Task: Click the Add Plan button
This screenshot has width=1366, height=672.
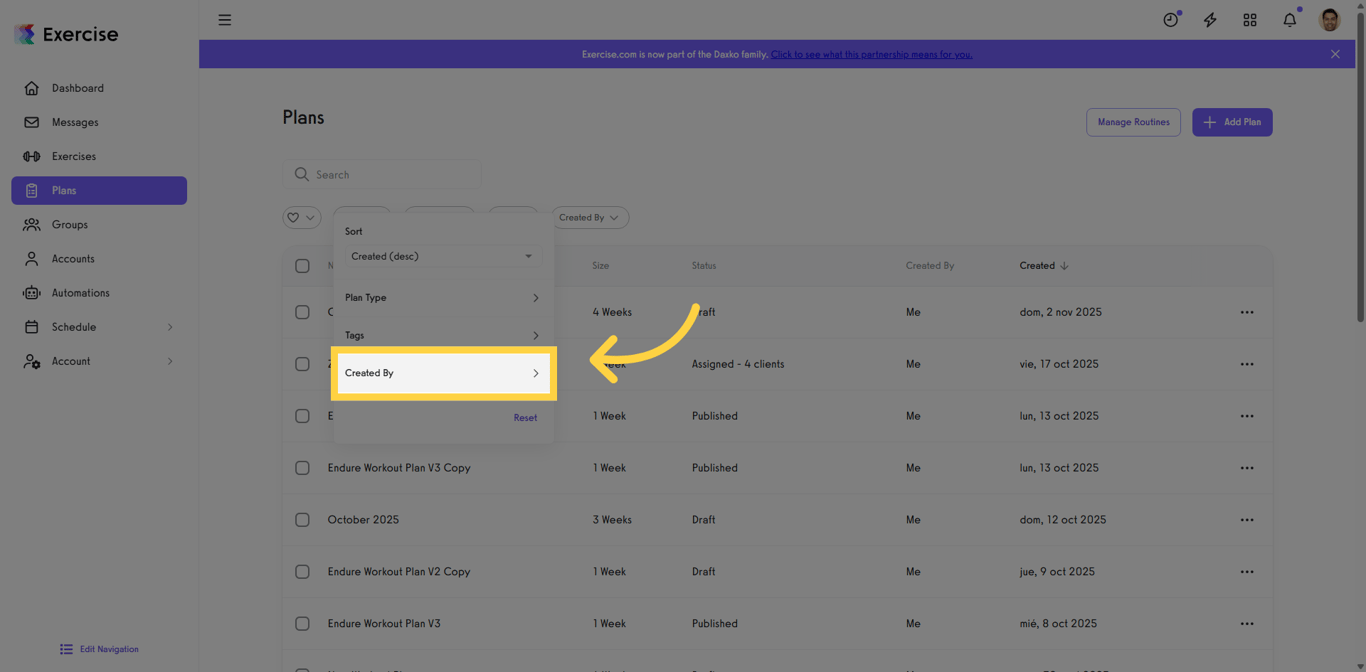Action: pos(1232,122)
